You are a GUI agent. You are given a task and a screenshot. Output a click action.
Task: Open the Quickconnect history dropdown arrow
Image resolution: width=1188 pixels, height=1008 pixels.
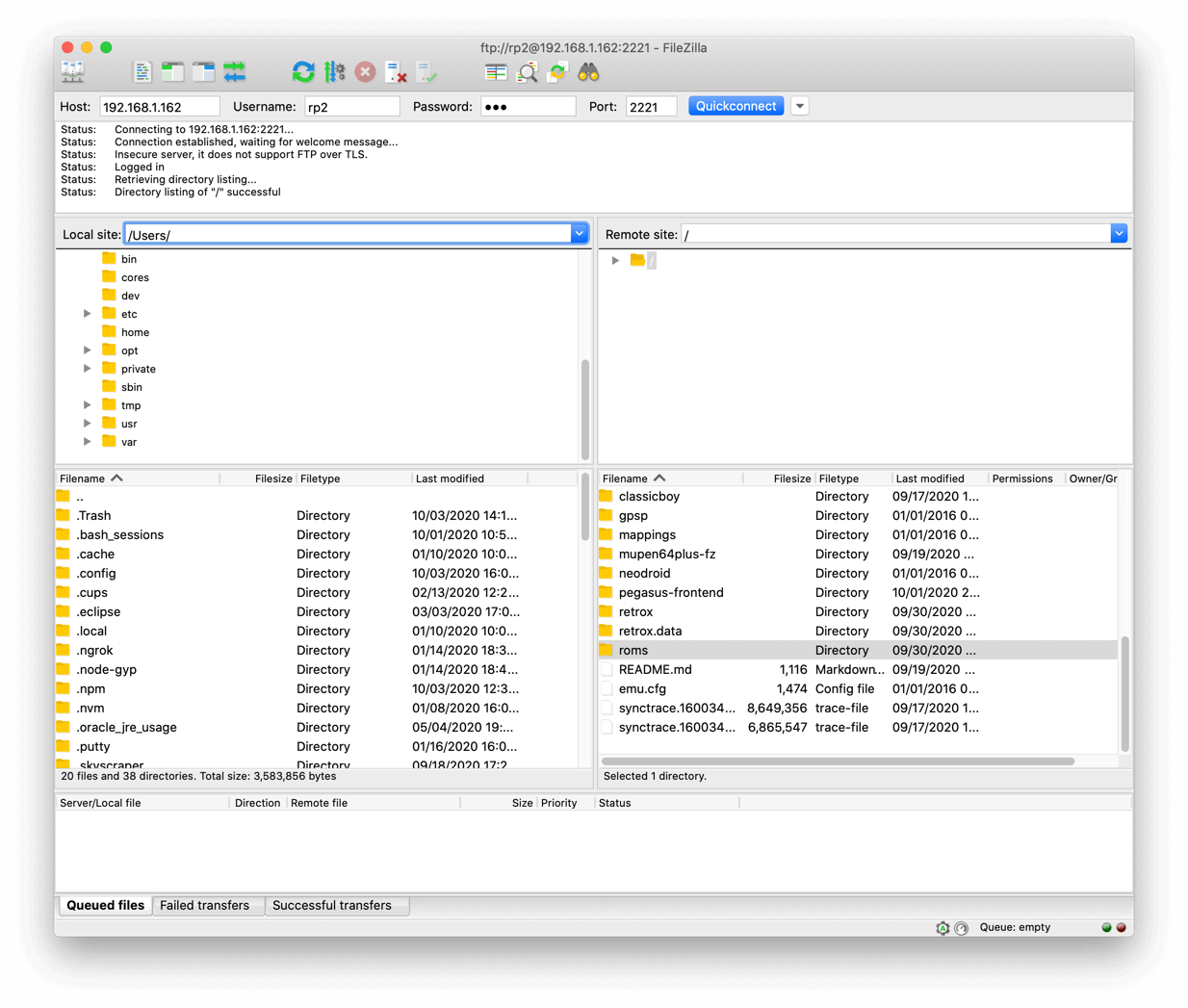[x=800, y=106]
